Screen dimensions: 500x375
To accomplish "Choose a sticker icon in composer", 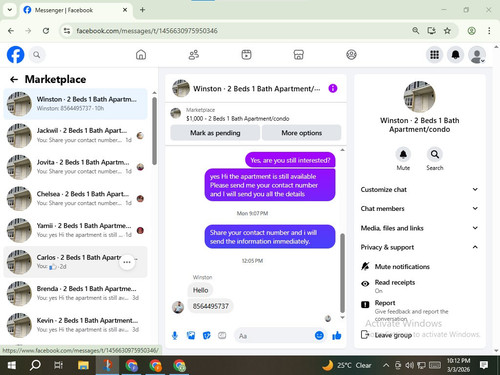I will pyautogui.click(x=207, y=335).
